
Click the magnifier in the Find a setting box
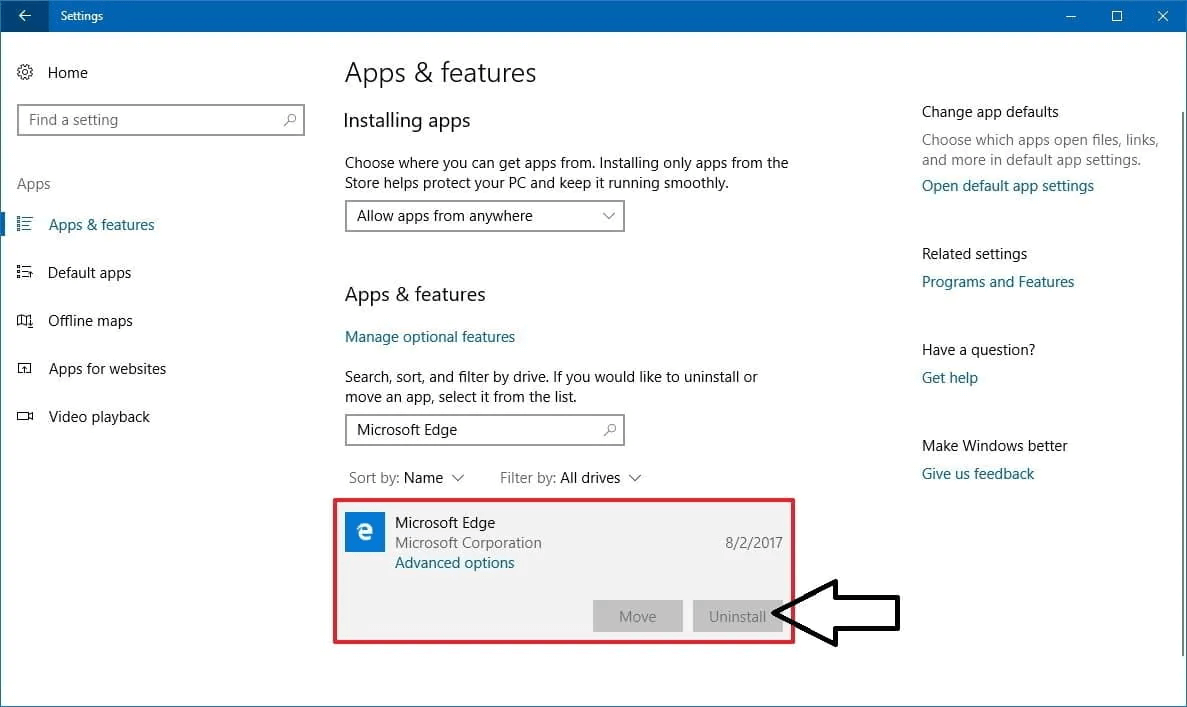coord(291,119)
